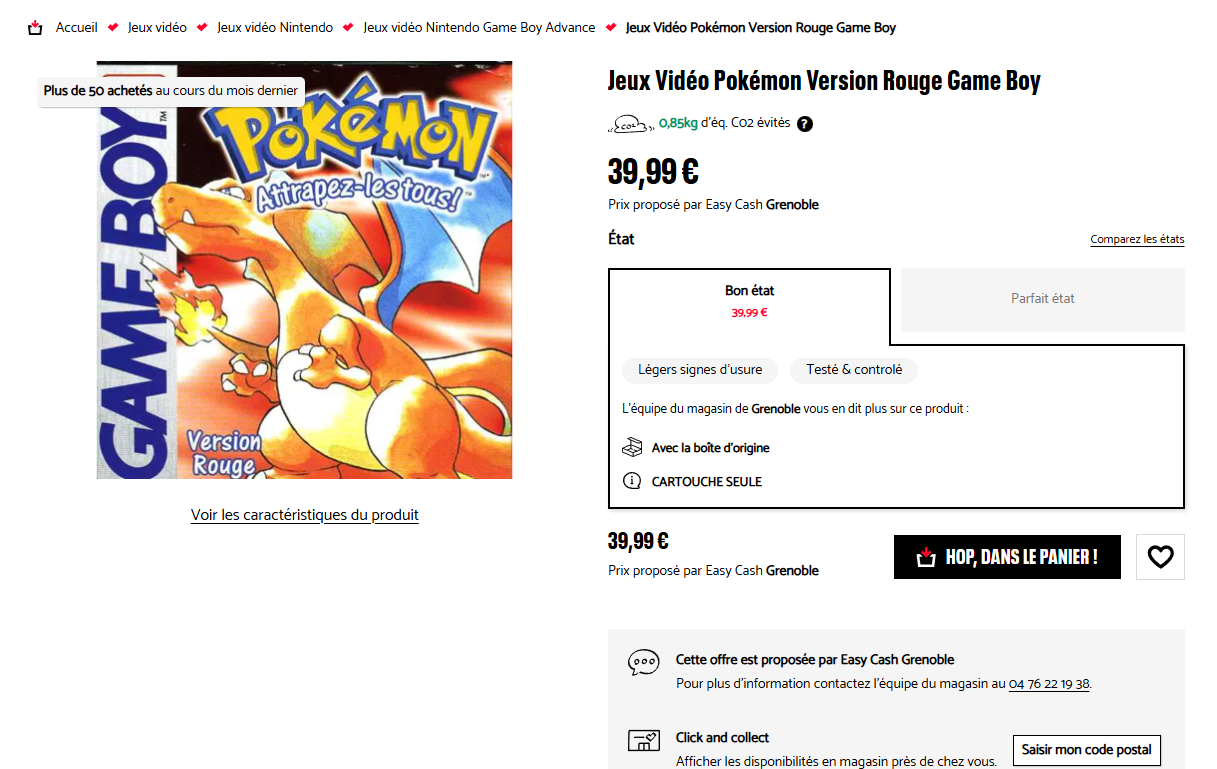Image resolution: width=1217 pixels, height=769 pixels.
Task: Open the Accueil breadcrumb link
Action: tap(76, 27)
